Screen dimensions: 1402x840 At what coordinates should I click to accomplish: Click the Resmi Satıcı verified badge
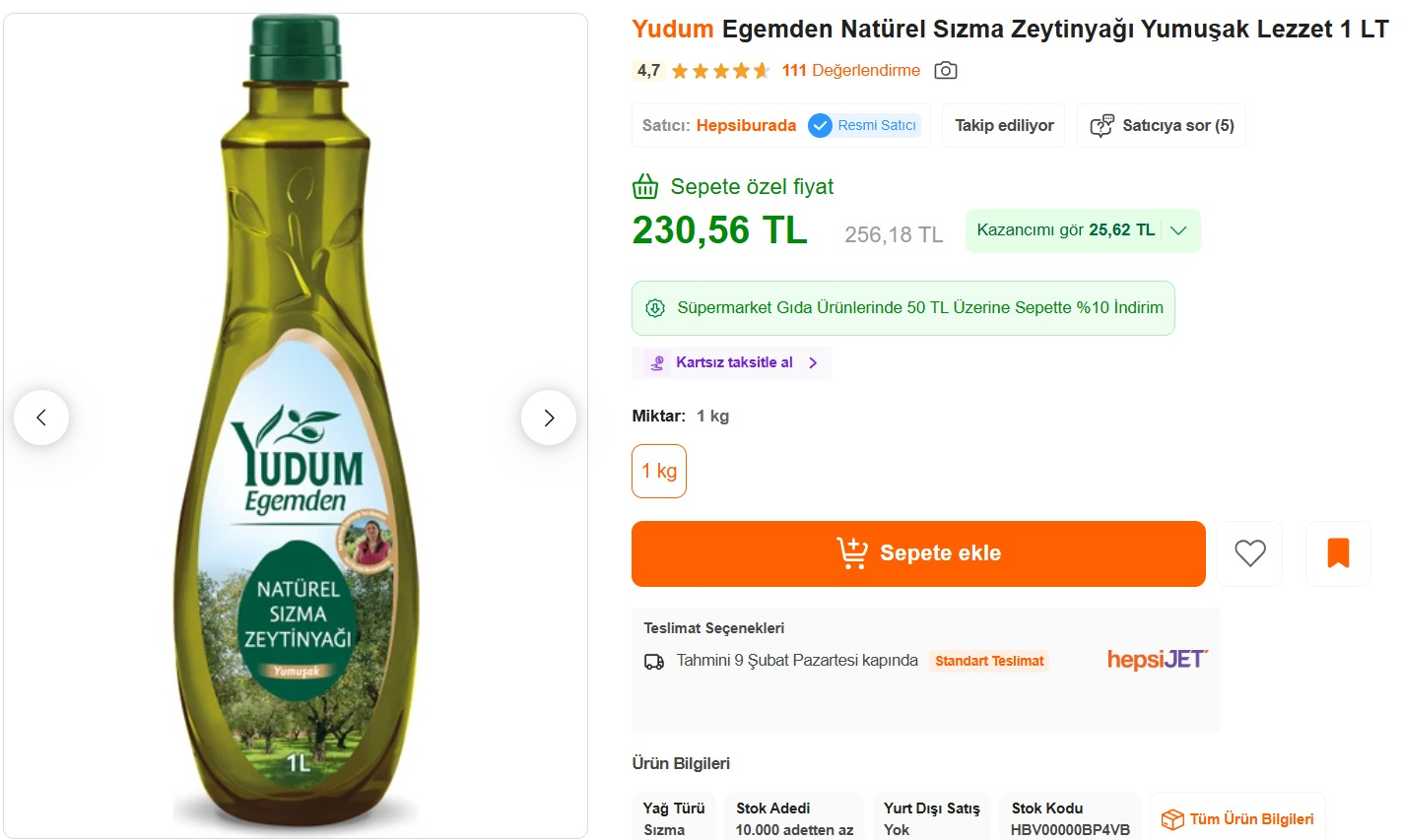pyautogui.click(x=864, y=126)
